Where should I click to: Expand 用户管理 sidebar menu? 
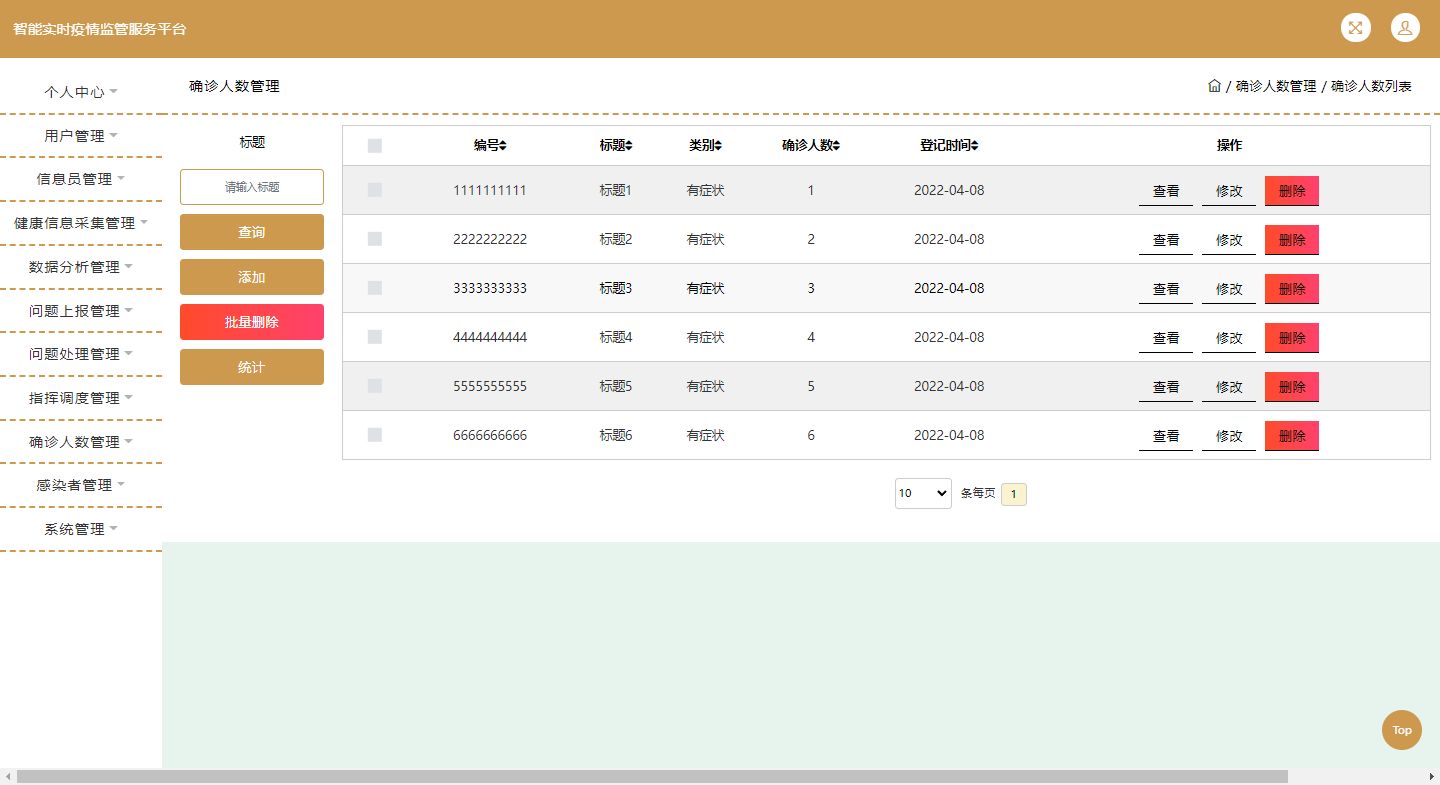81,136
